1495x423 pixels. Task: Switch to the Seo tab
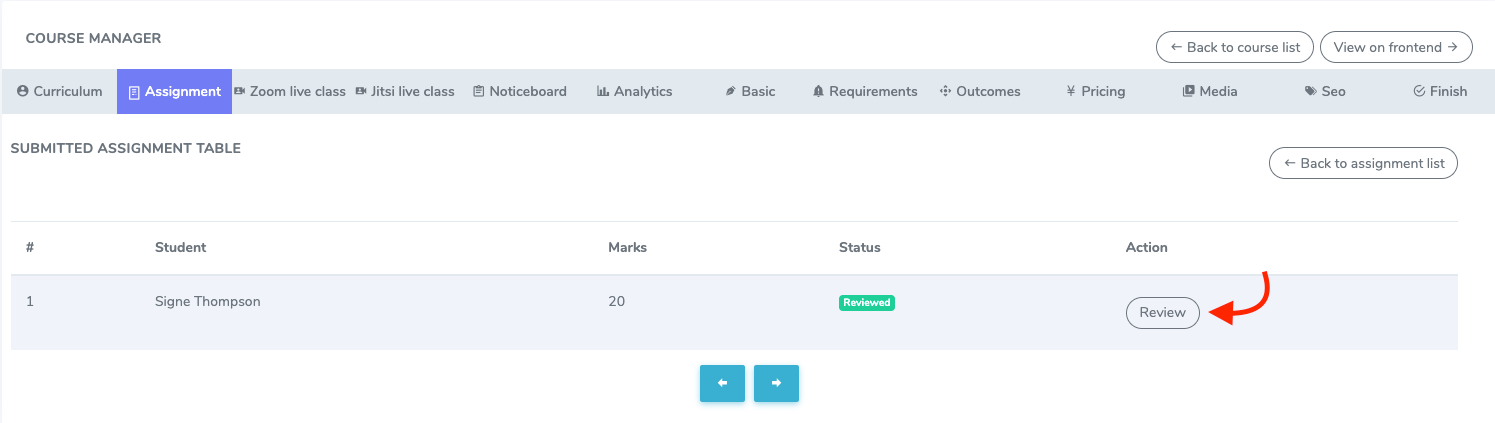click(1324, 91)
